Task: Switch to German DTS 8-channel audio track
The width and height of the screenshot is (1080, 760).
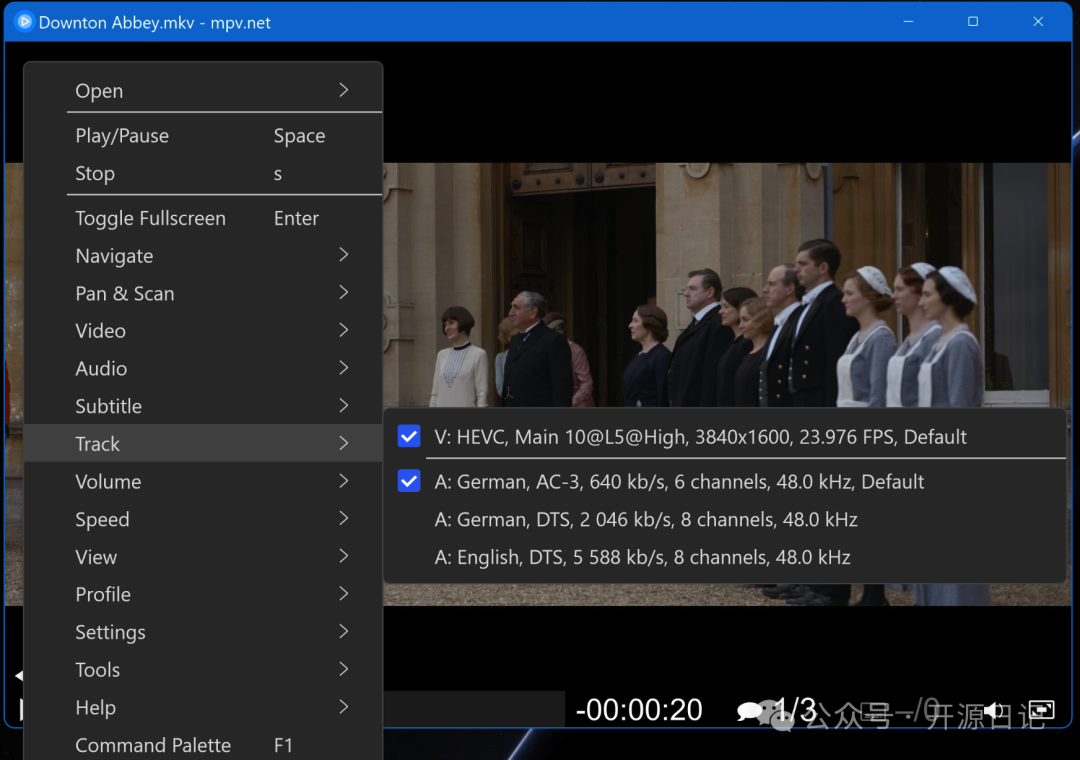Action: click(x=725, y=519)
